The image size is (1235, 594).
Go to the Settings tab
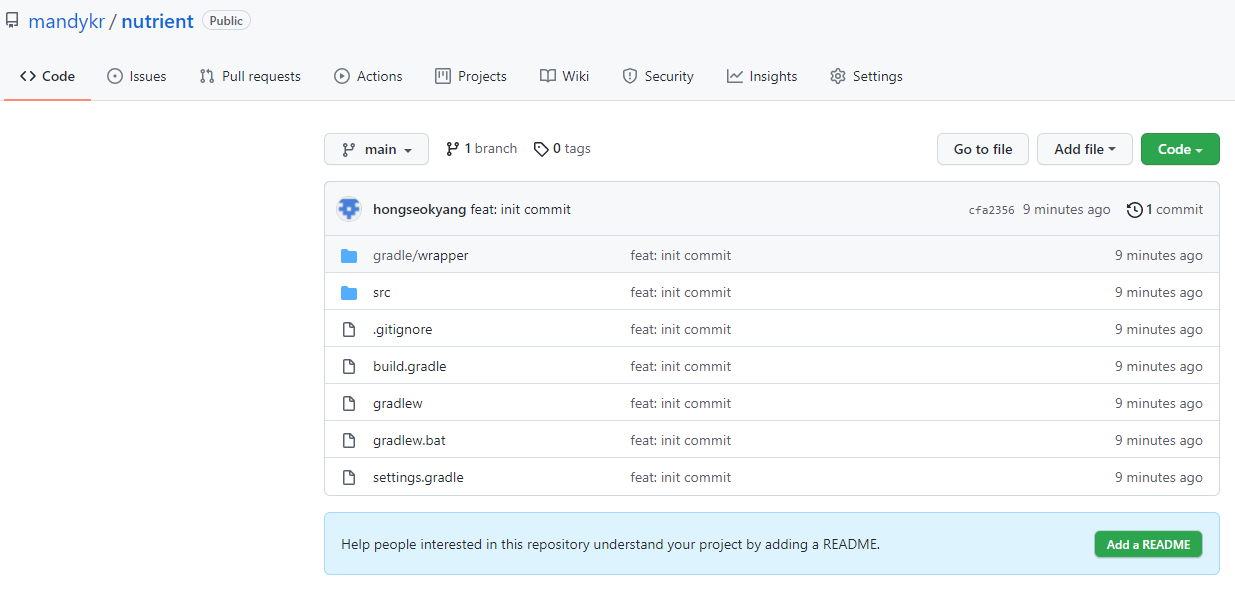[866, 76]
